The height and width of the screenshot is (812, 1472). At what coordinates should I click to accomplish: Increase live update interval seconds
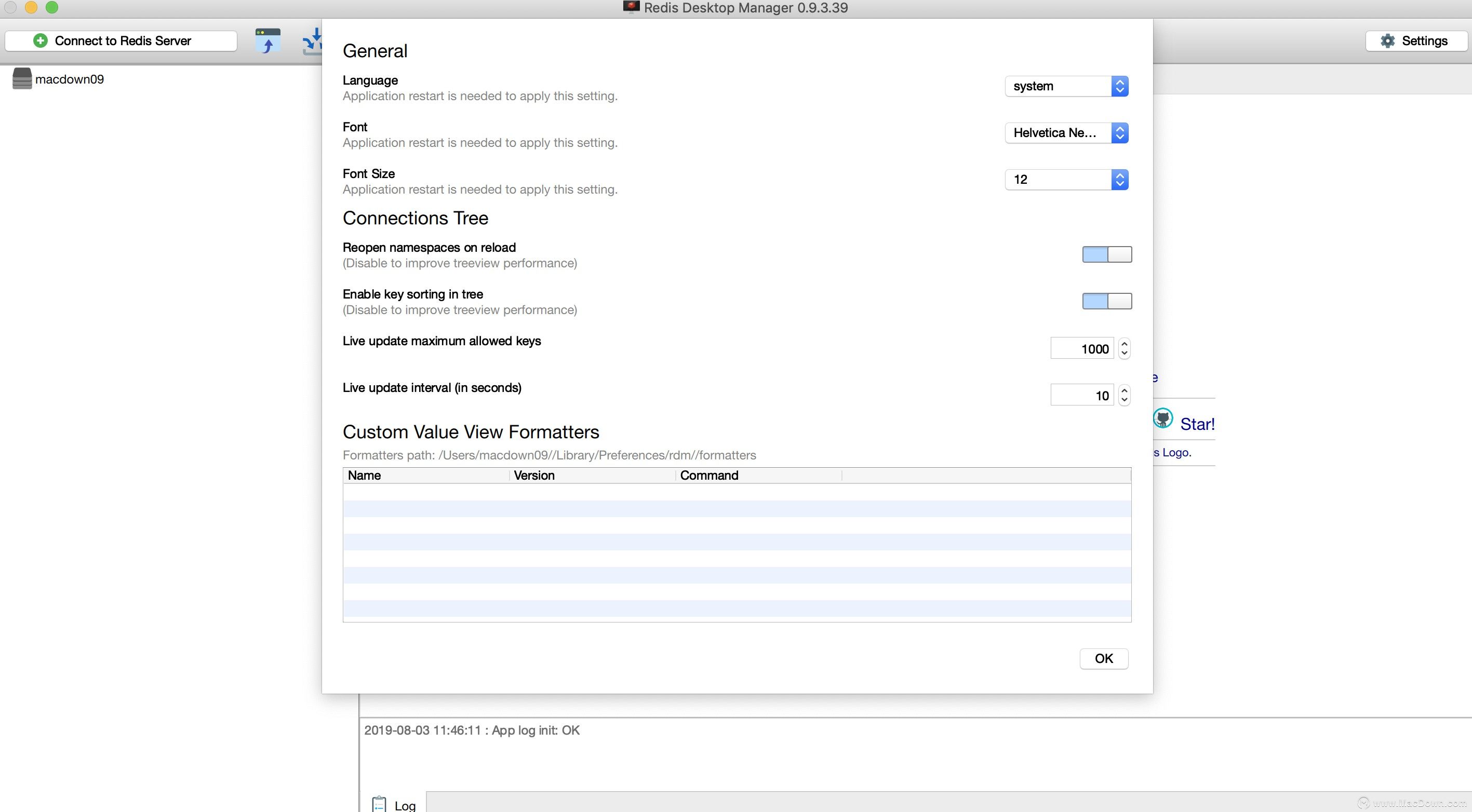(1124, 390)
